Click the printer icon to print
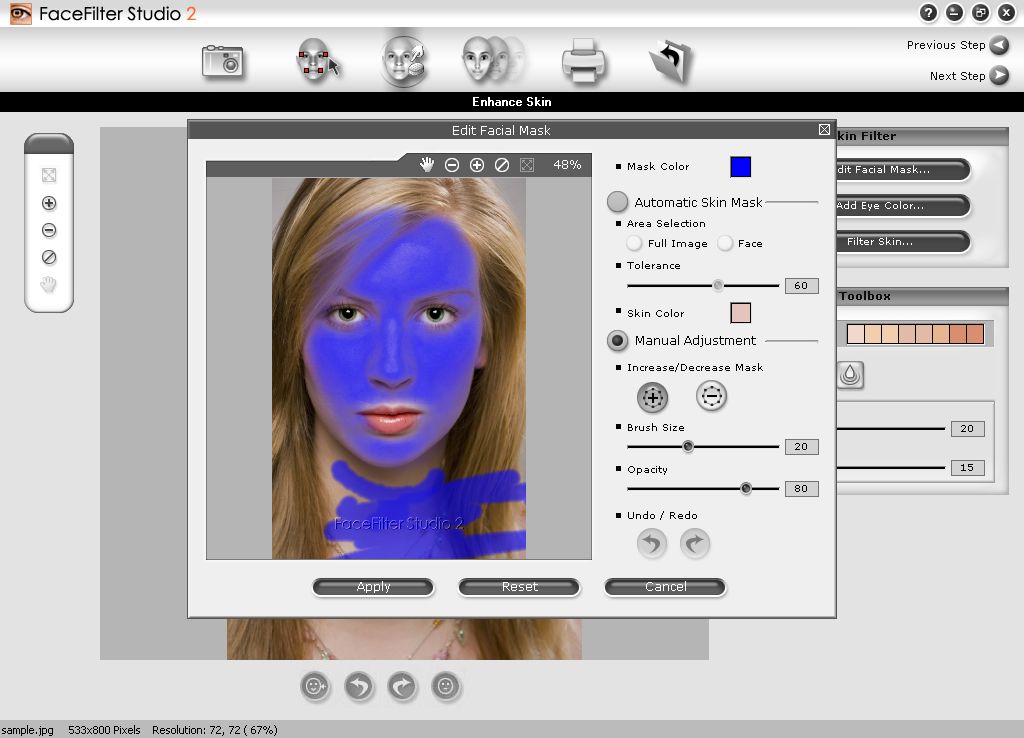Viewport: 1024px width, 738px height. [x=583, y=61]
